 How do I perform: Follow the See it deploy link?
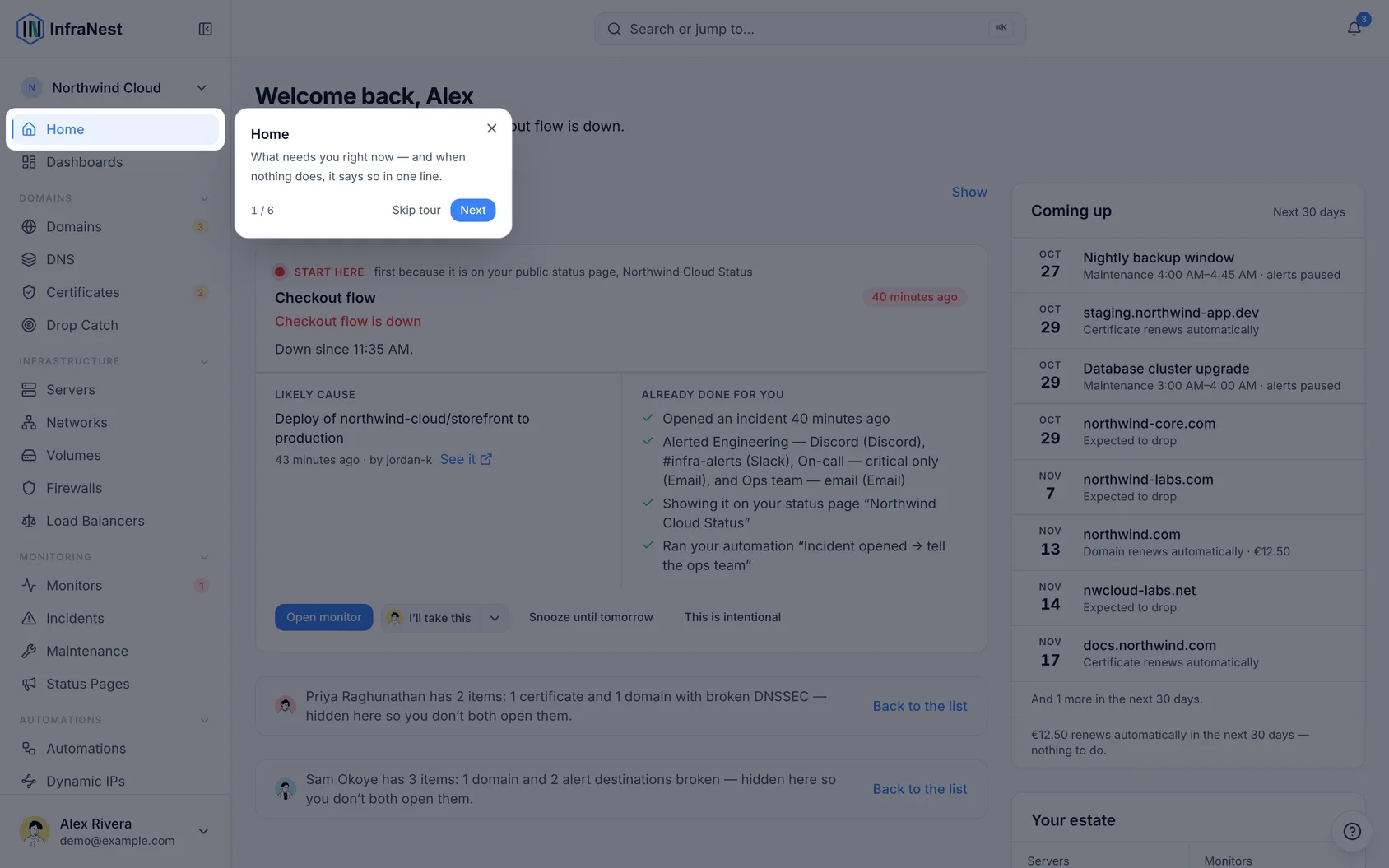click(466, 459)
